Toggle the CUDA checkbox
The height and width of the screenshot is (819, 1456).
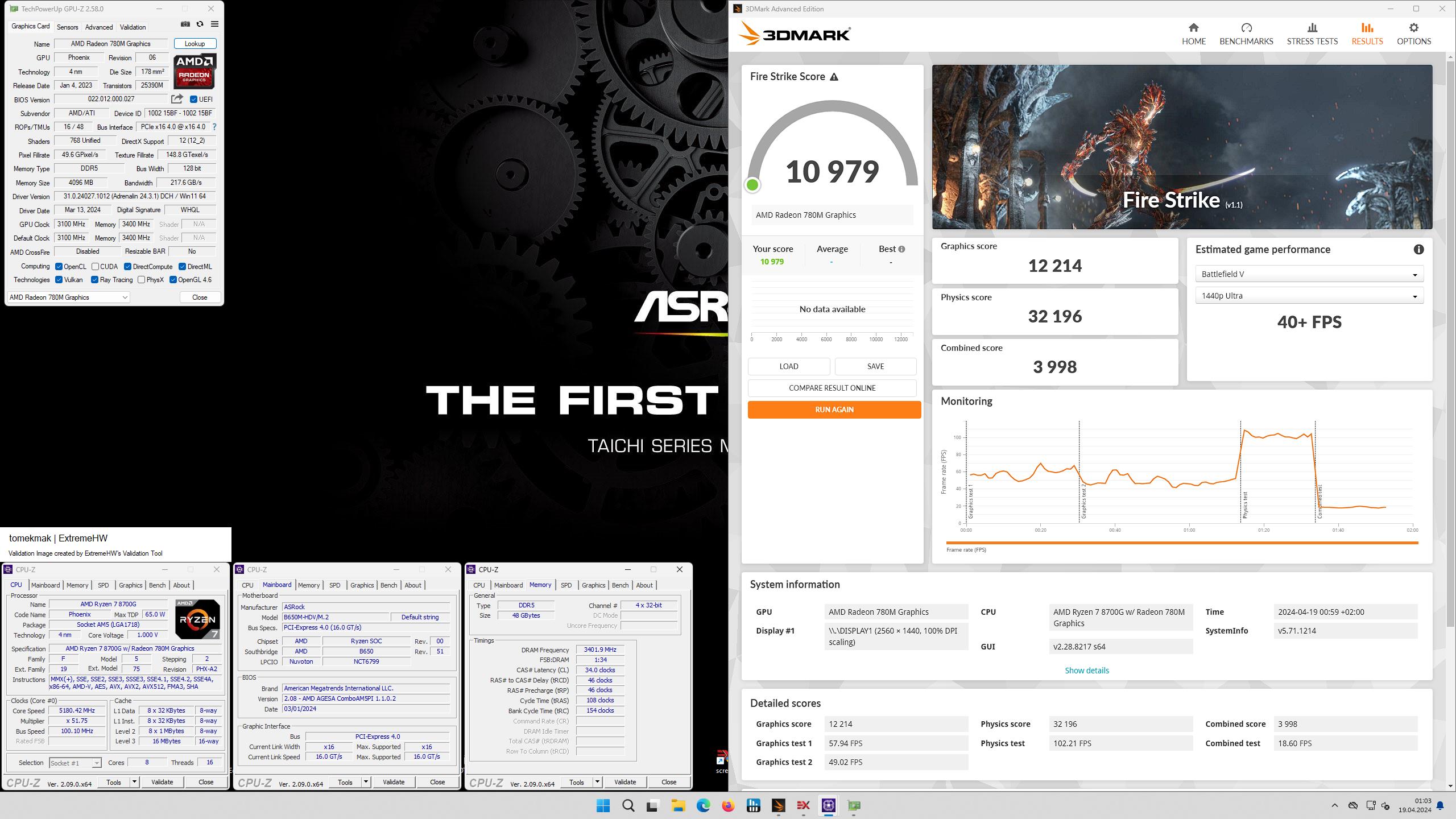[95, 266]
